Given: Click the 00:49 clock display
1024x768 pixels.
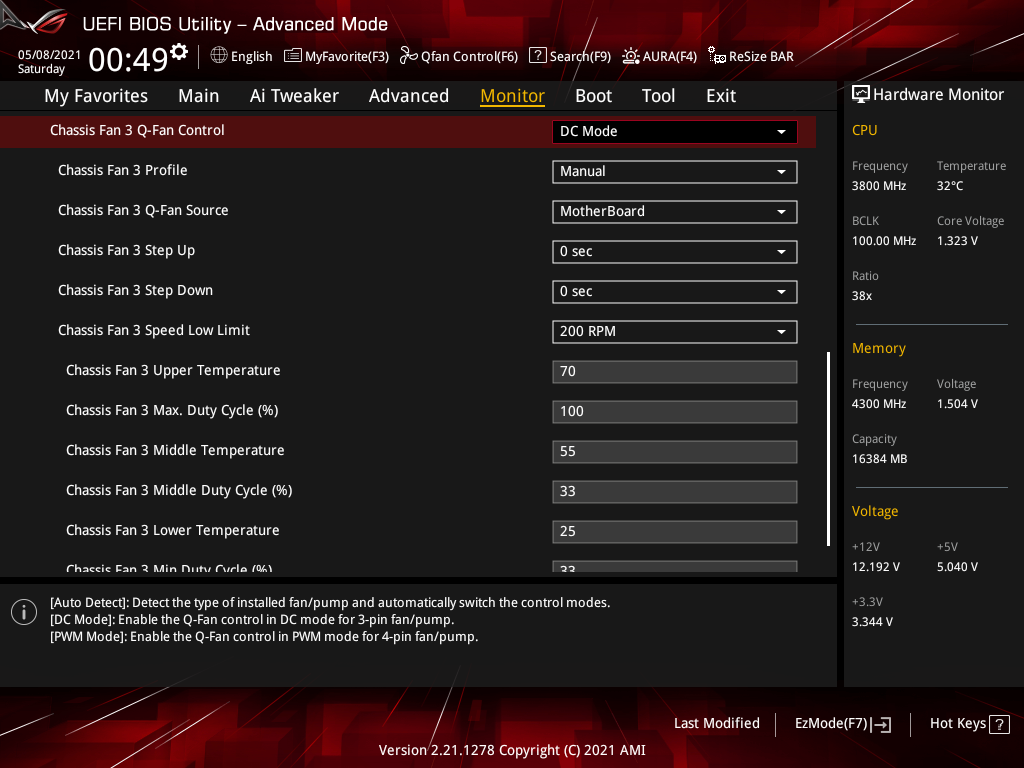Looking at the screenshot, I should pos(128,60).
